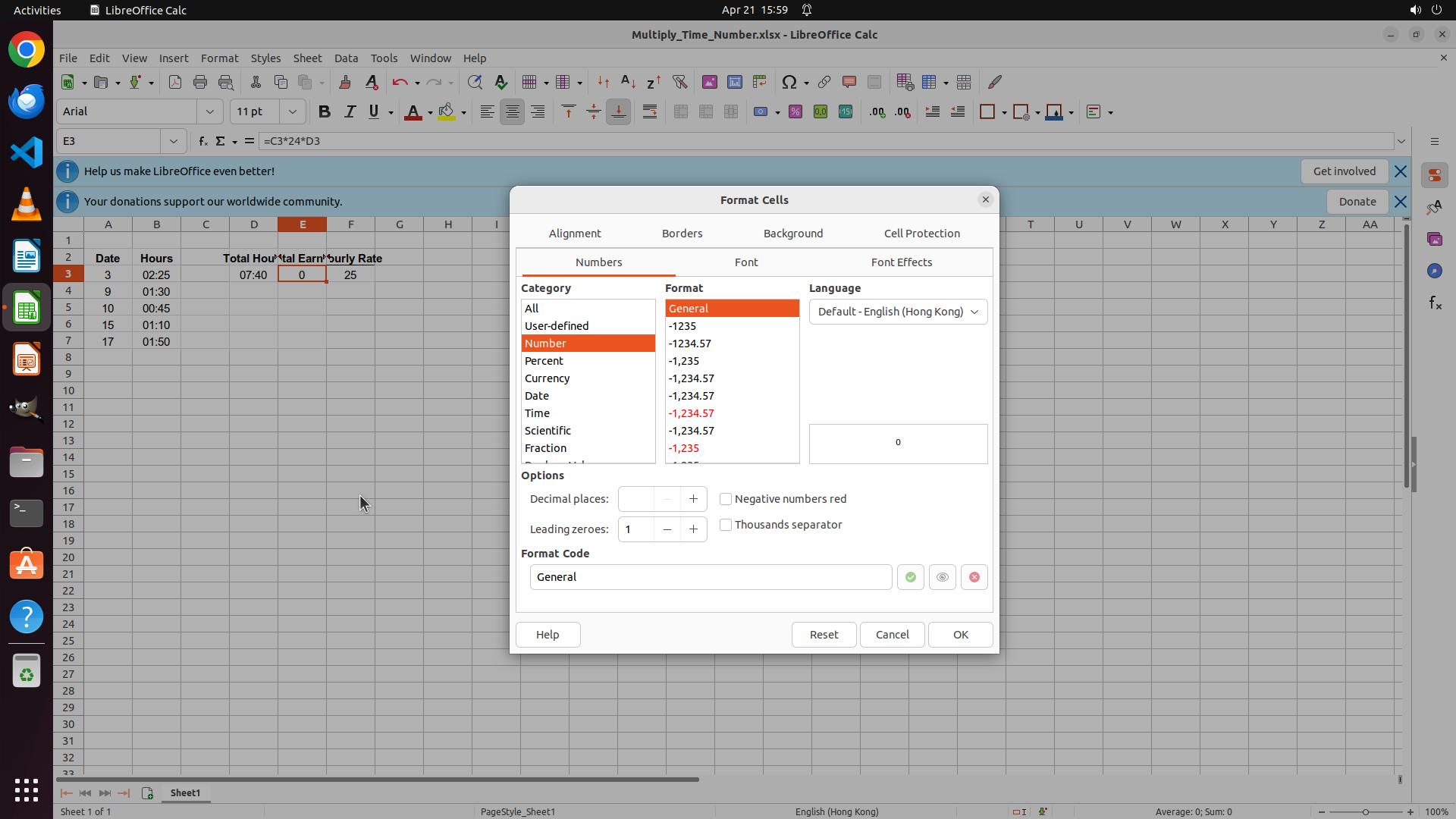
Task: Increase the Leading zeroes value with plus
Action: 693,529
